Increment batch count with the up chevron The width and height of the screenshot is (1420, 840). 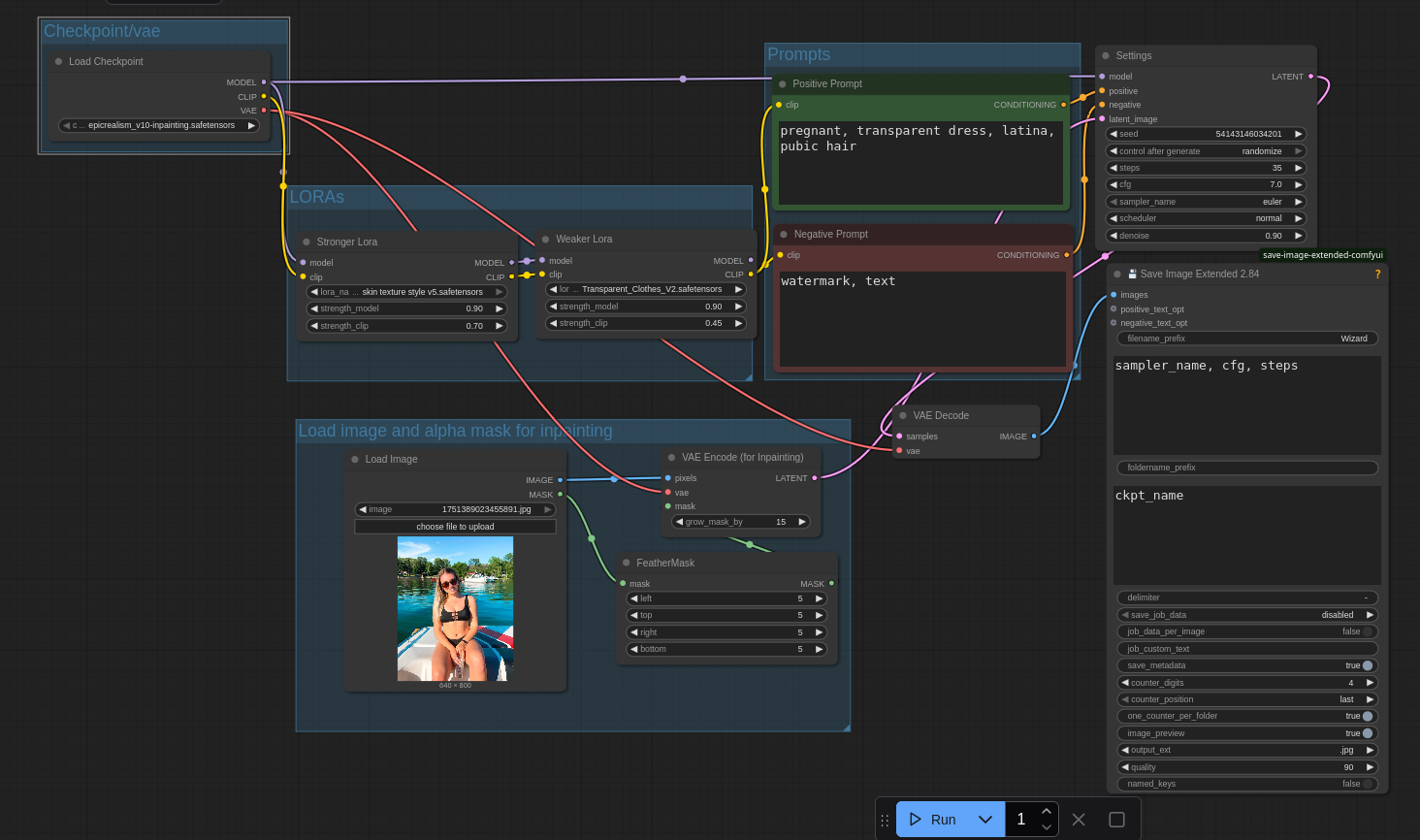tap(1046, 812)
